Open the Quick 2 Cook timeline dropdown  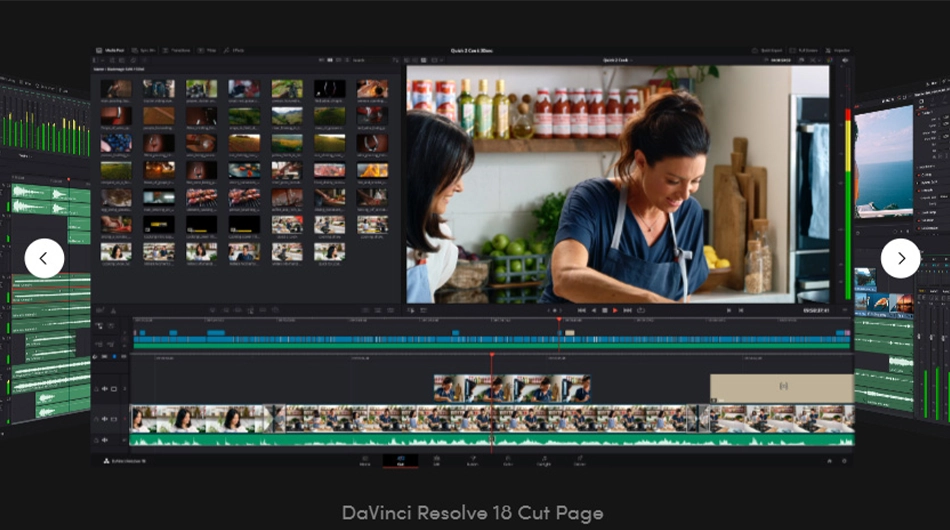[x=617, y=60]
